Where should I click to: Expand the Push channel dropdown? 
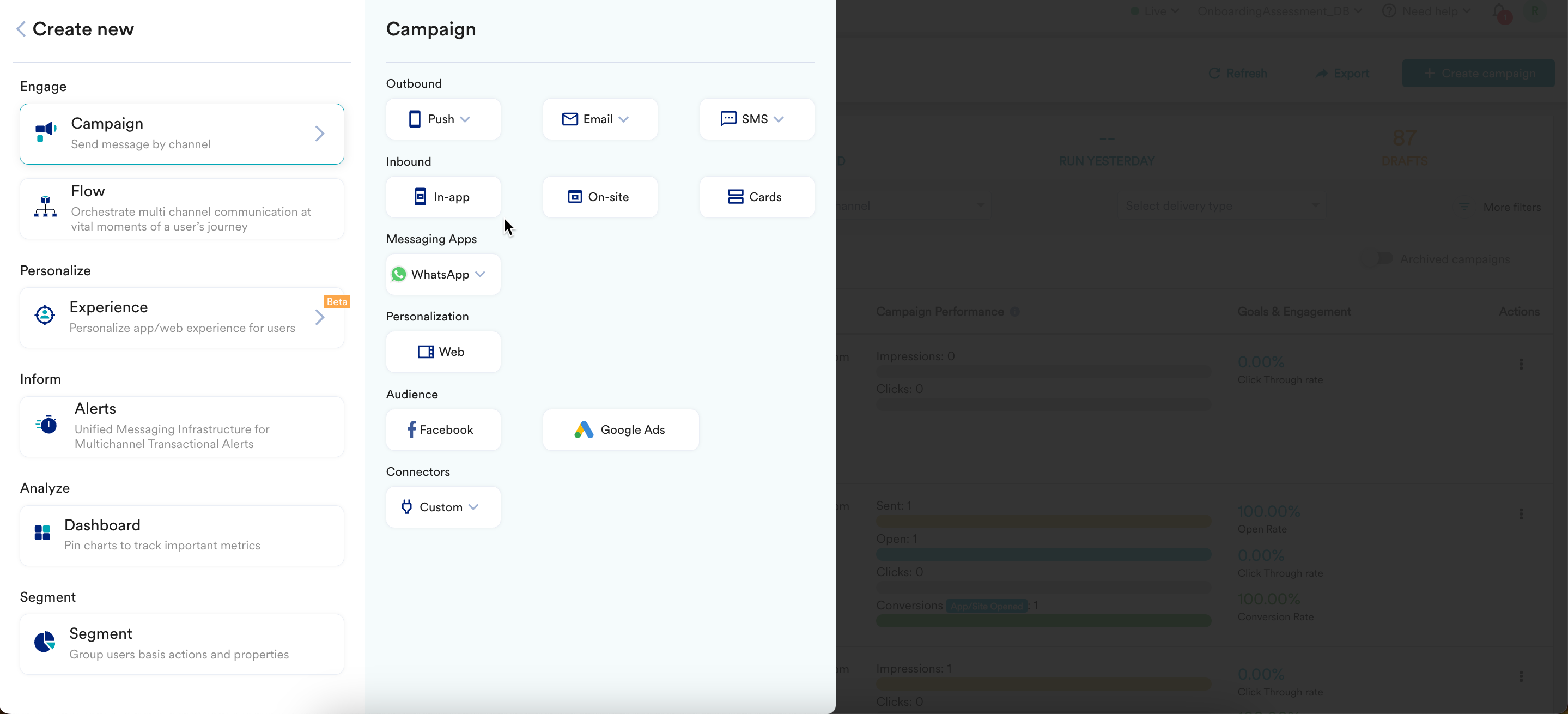coord(442,119)
